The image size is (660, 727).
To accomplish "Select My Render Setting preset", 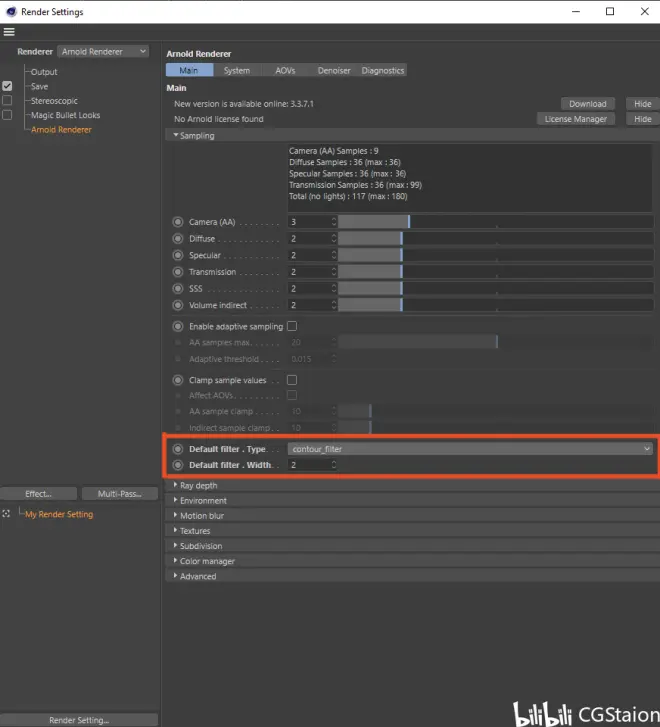I will coord(59,514).
